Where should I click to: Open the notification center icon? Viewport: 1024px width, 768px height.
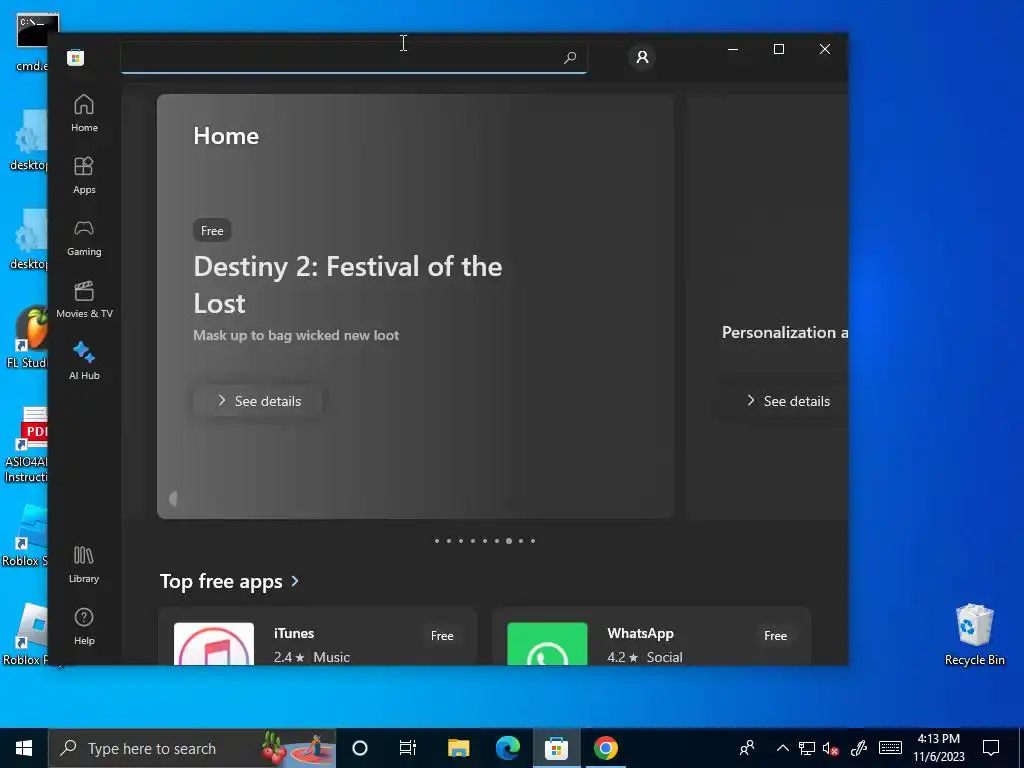(991, 748)
